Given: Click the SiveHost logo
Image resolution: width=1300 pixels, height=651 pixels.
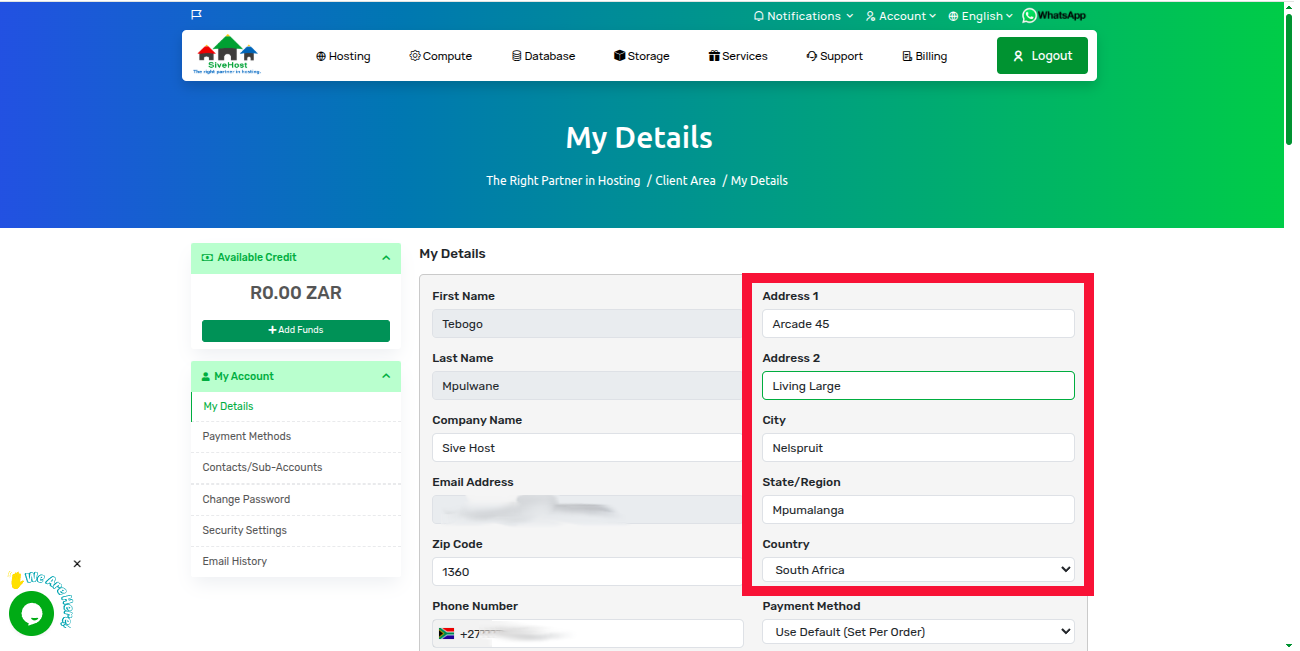Looking at the screenshot, I should pyautogui.click(x=227, y=55).
